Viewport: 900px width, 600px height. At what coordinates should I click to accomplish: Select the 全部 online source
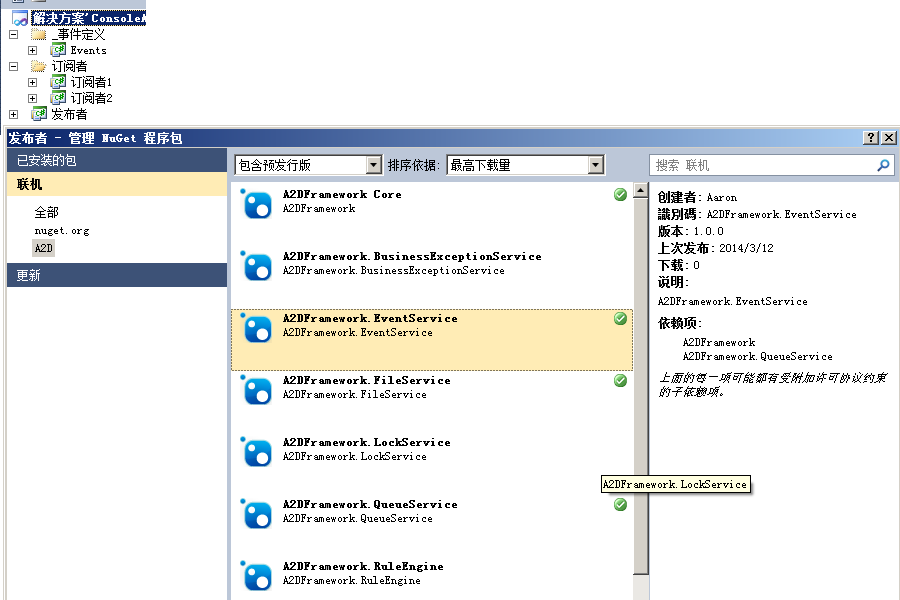[x=46, y=212]
